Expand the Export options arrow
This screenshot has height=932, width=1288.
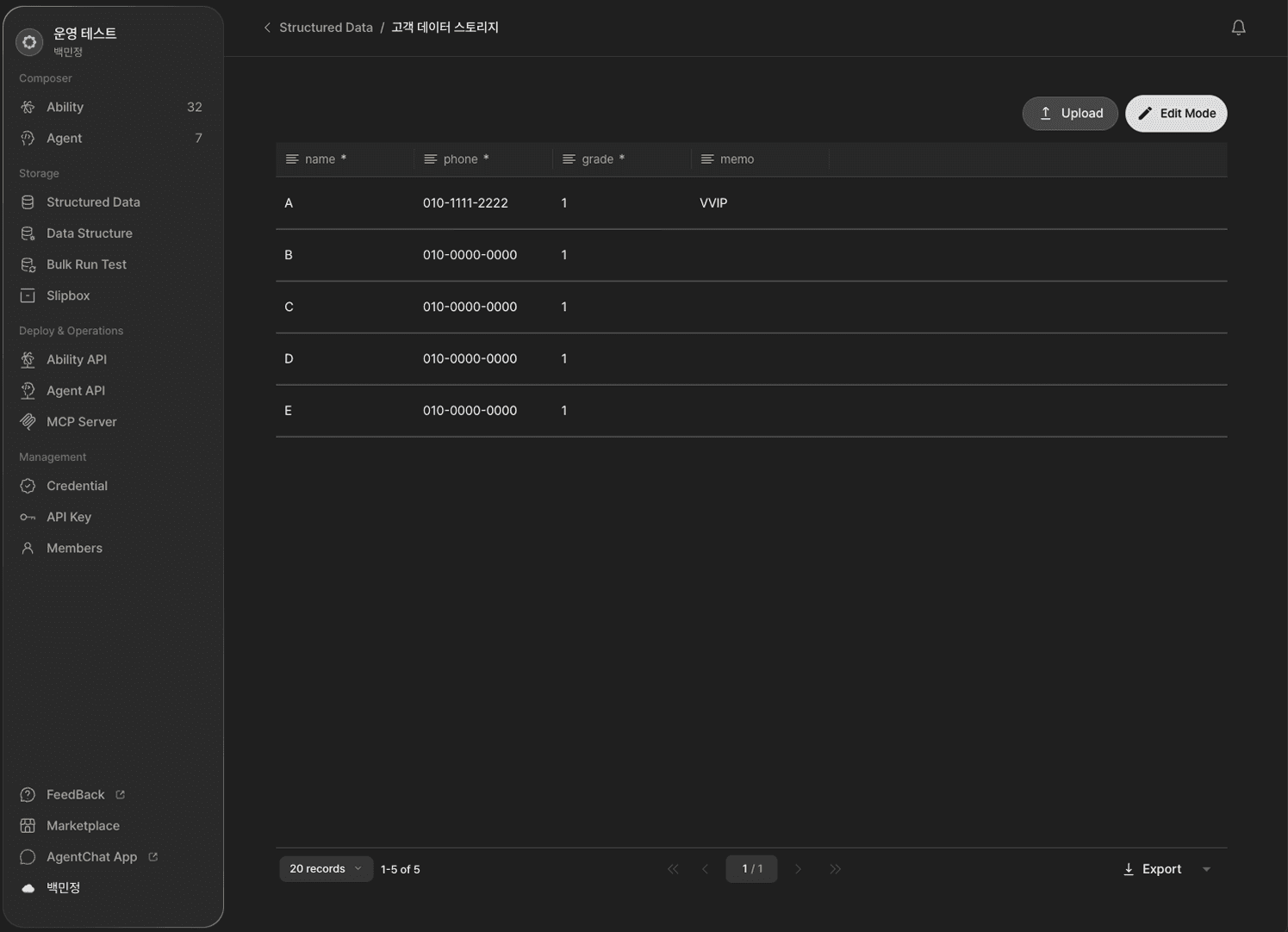click(1206, 869)
